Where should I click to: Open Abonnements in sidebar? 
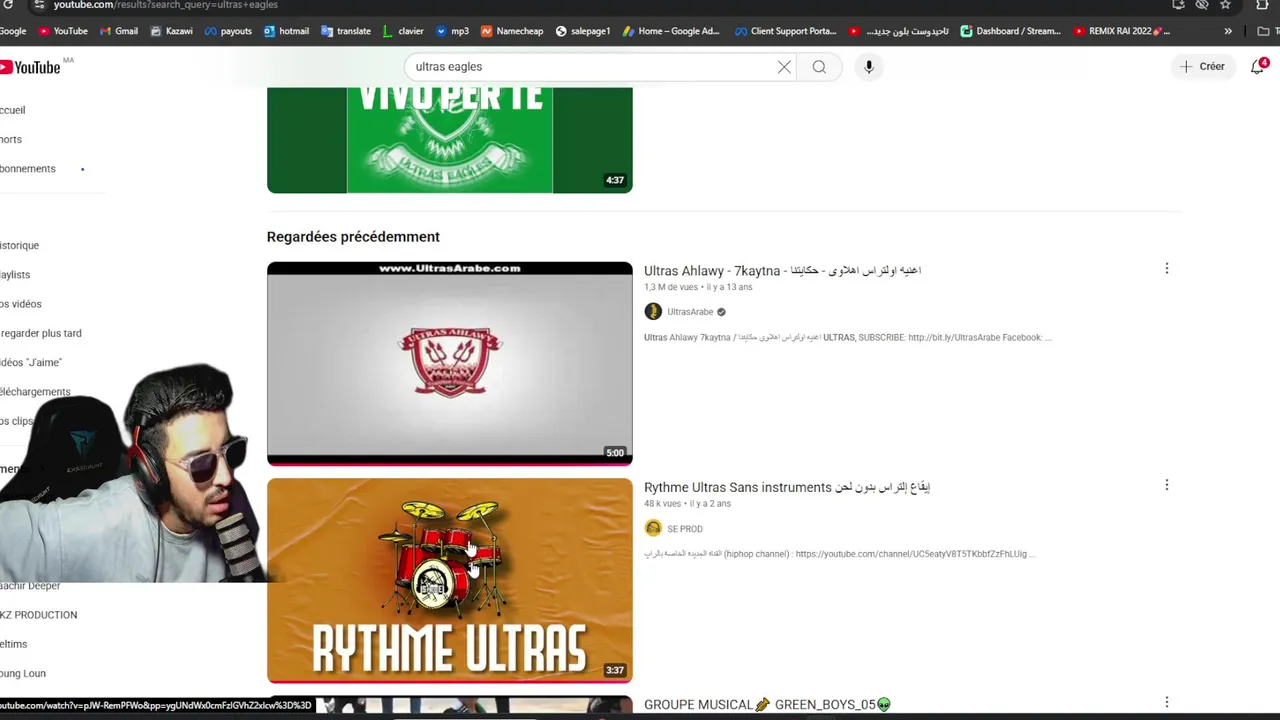click(28, 169)
